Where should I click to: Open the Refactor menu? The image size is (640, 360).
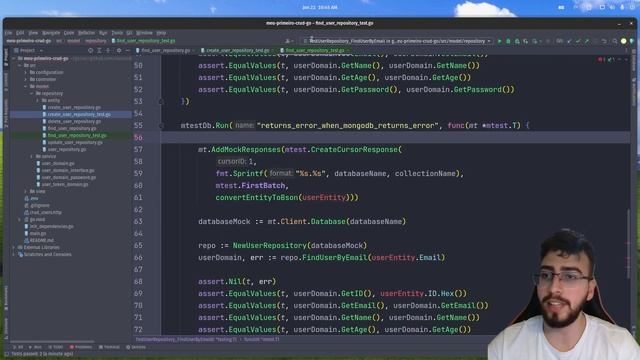[x=86, y=33]
